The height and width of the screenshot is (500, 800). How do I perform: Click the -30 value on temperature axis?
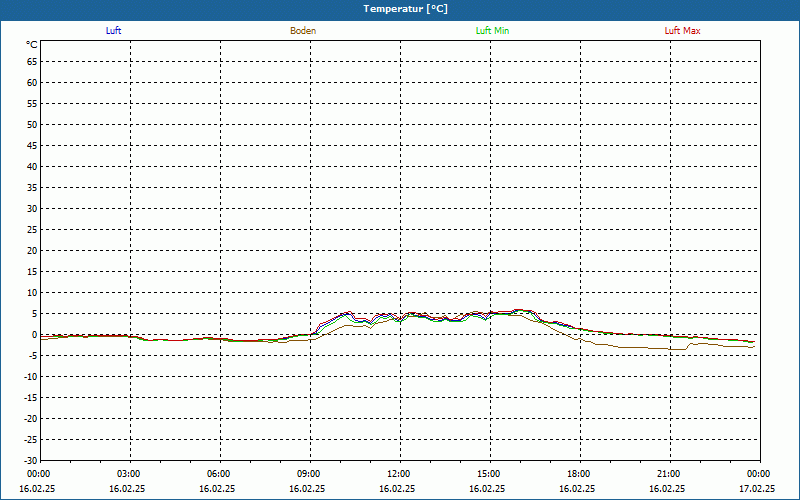(31, 461)
